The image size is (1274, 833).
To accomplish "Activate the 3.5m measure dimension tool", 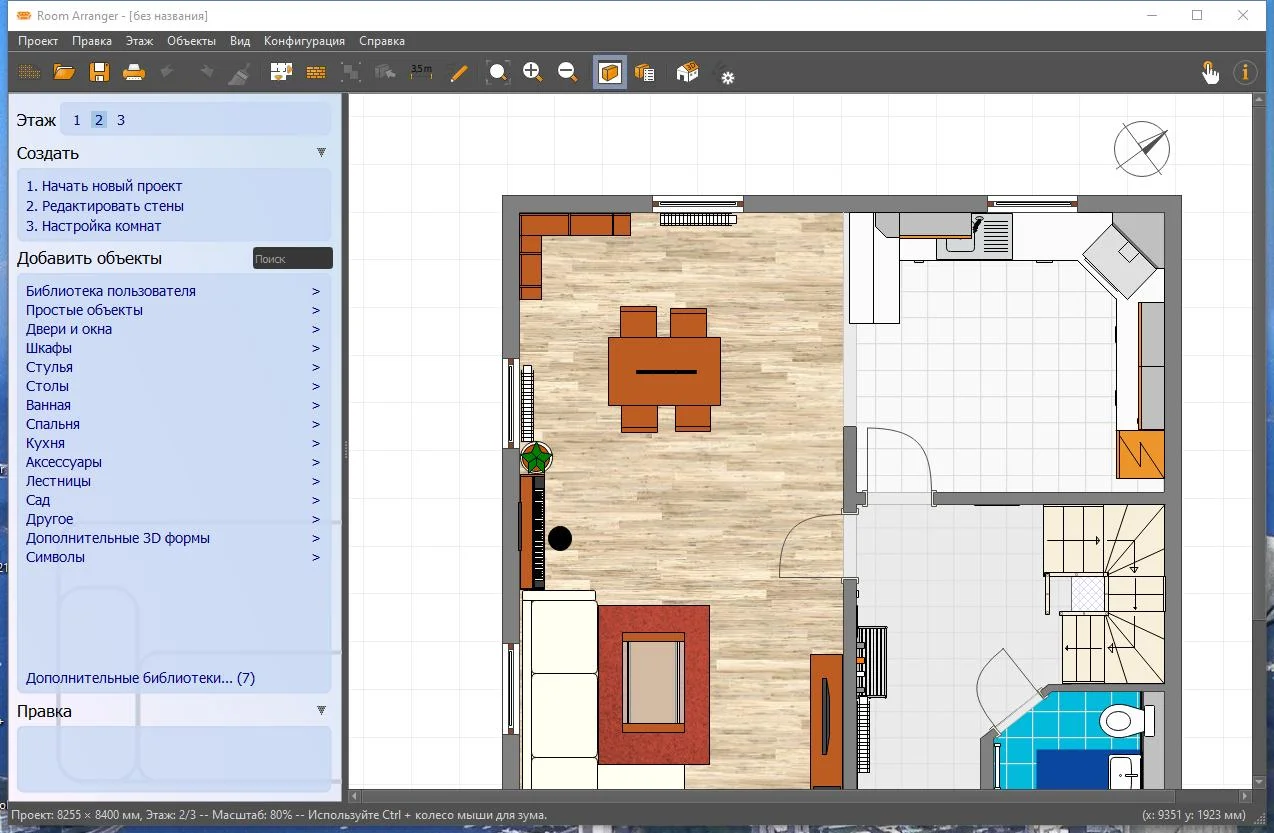I will pos(421,72).
